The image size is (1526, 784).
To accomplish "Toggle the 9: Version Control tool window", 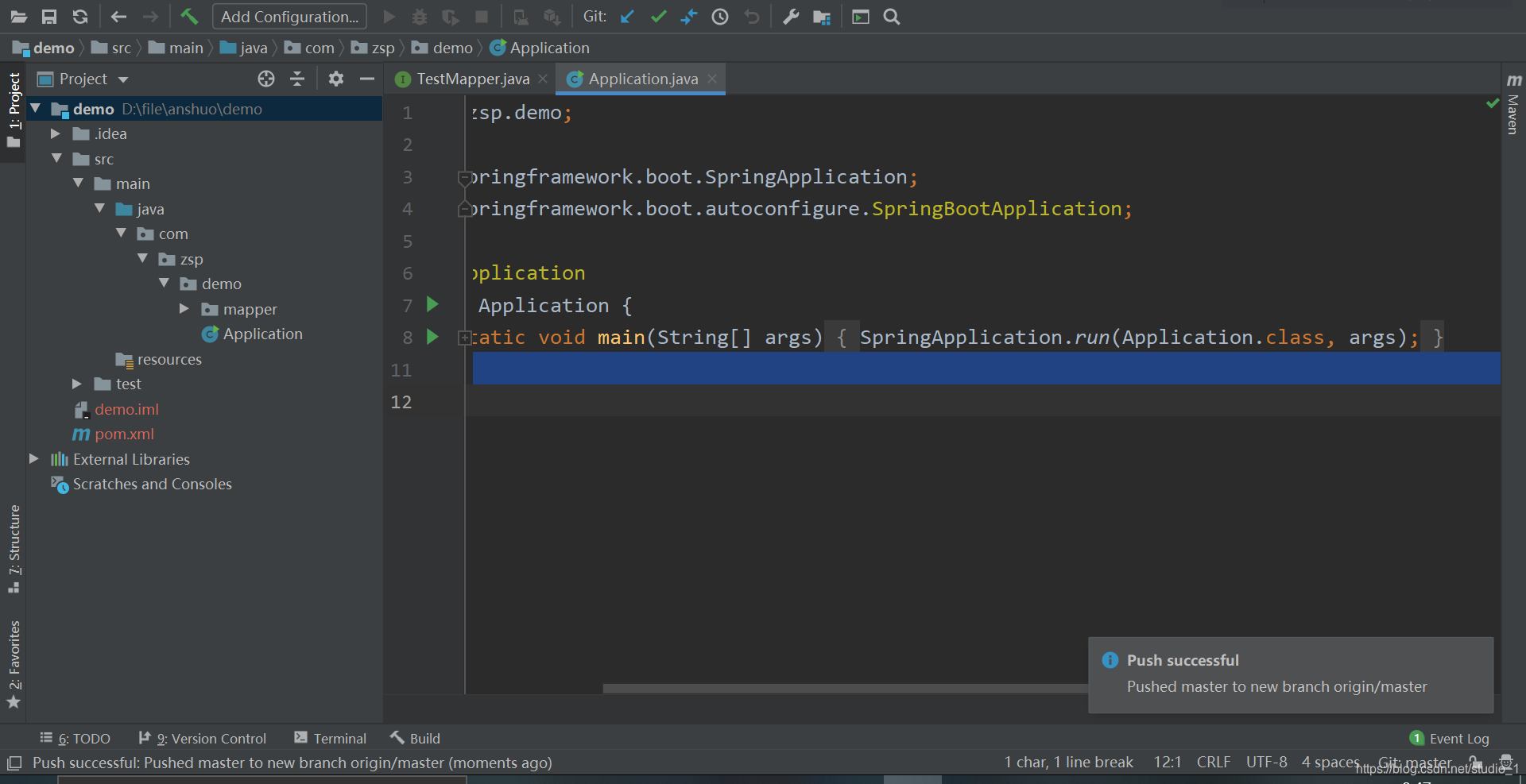I will (203, 739).
